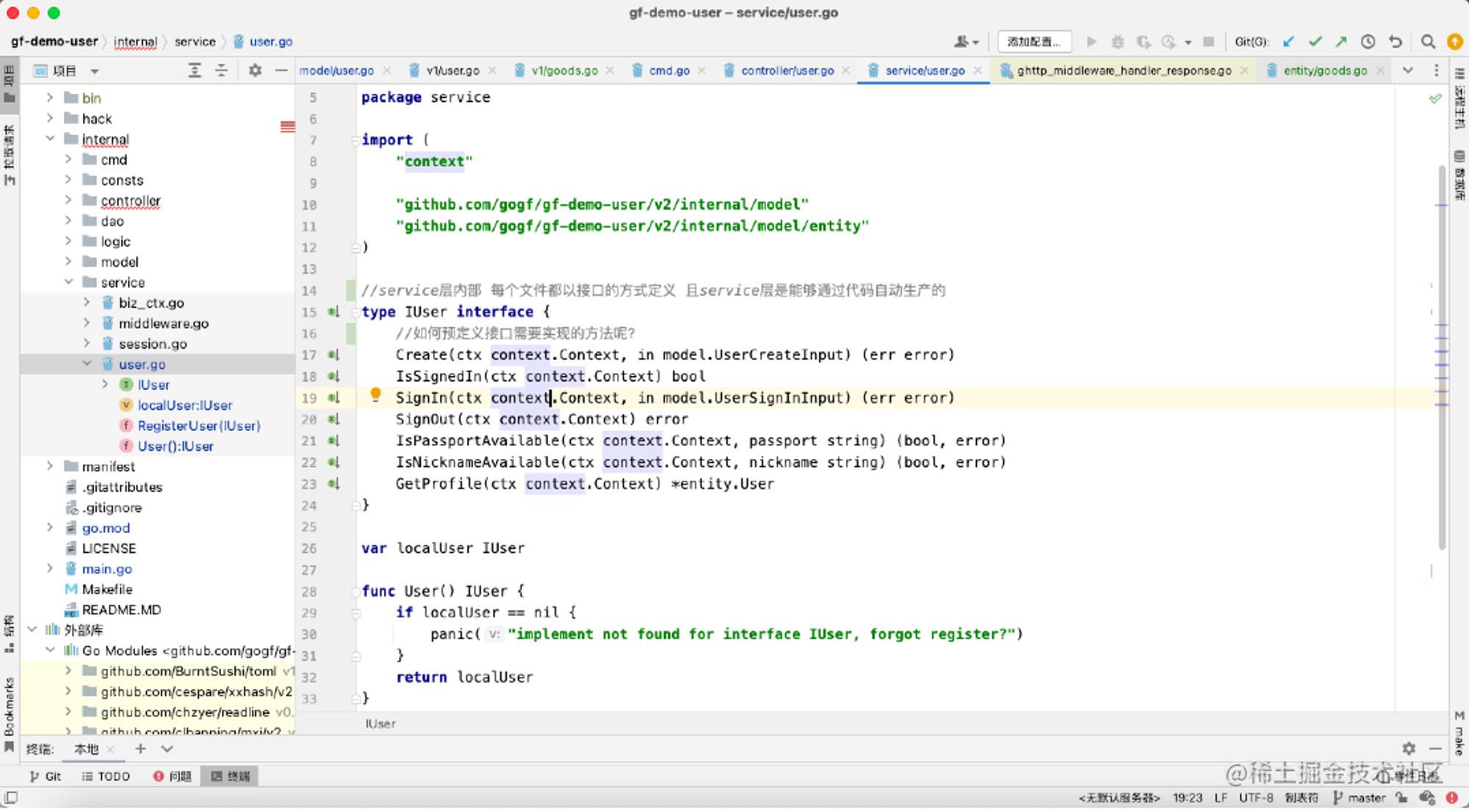
Task: Click the debug bug icon
Action: coord(1117,42)
